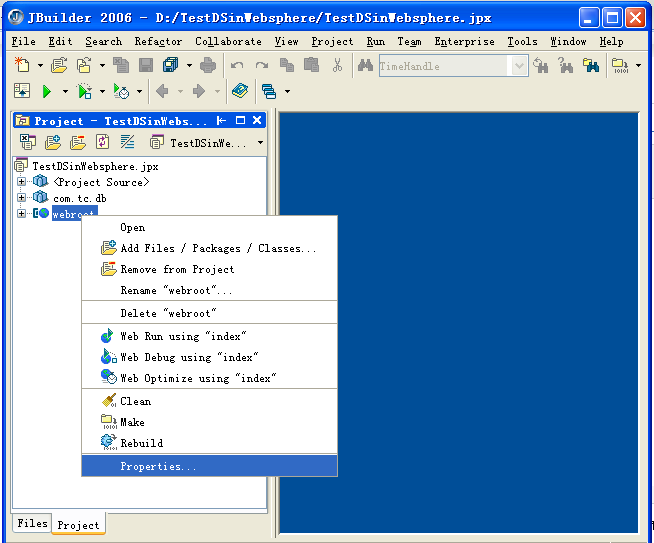Choose Add Files / Packages / Classes...
Screen dimensions: 654x543
(x=209, y=248)
